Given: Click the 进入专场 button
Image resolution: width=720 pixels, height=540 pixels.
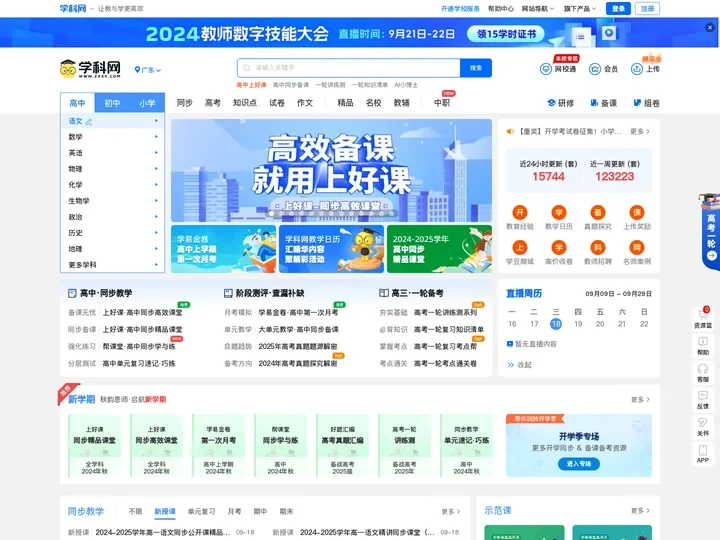Looking at the screenshot, I should pyautogui.click(x=579, y=464).
